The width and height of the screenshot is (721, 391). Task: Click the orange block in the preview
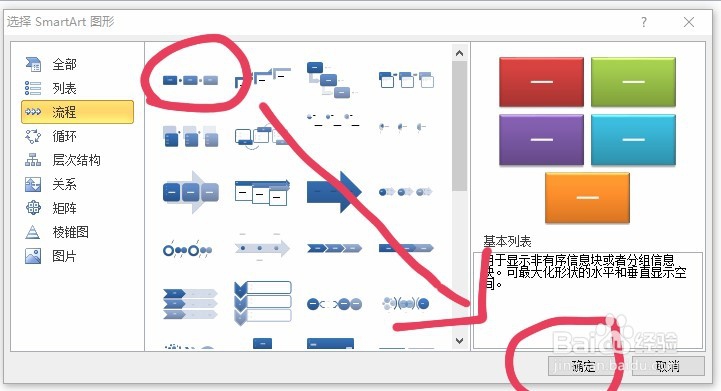pyautogui.click(x=587, y=198)
